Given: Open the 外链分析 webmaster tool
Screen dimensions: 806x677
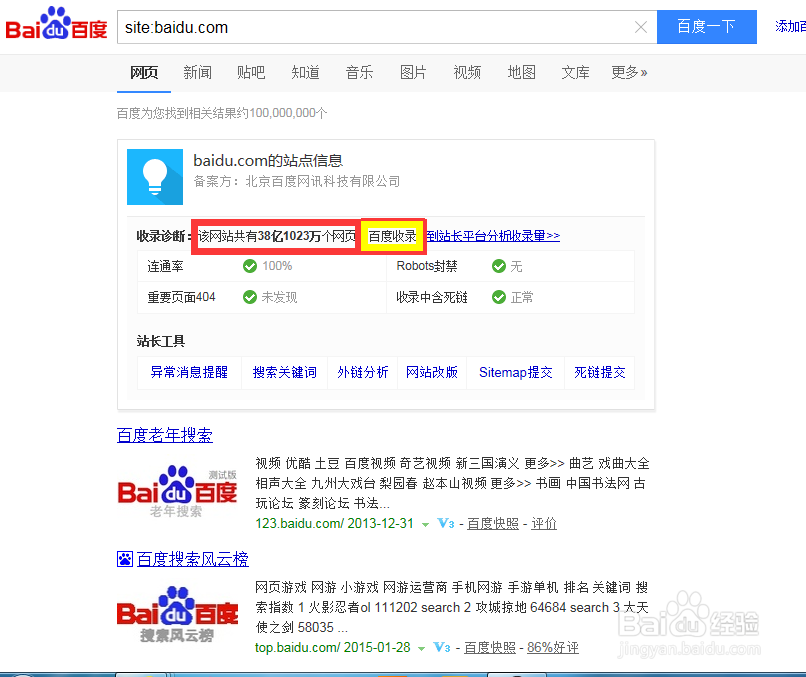Looking at the screenshot, I should point(363,372).
